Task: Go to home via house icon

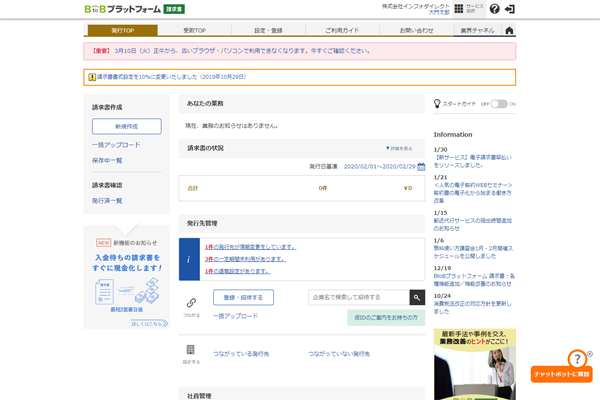Action: pos(509,31)
